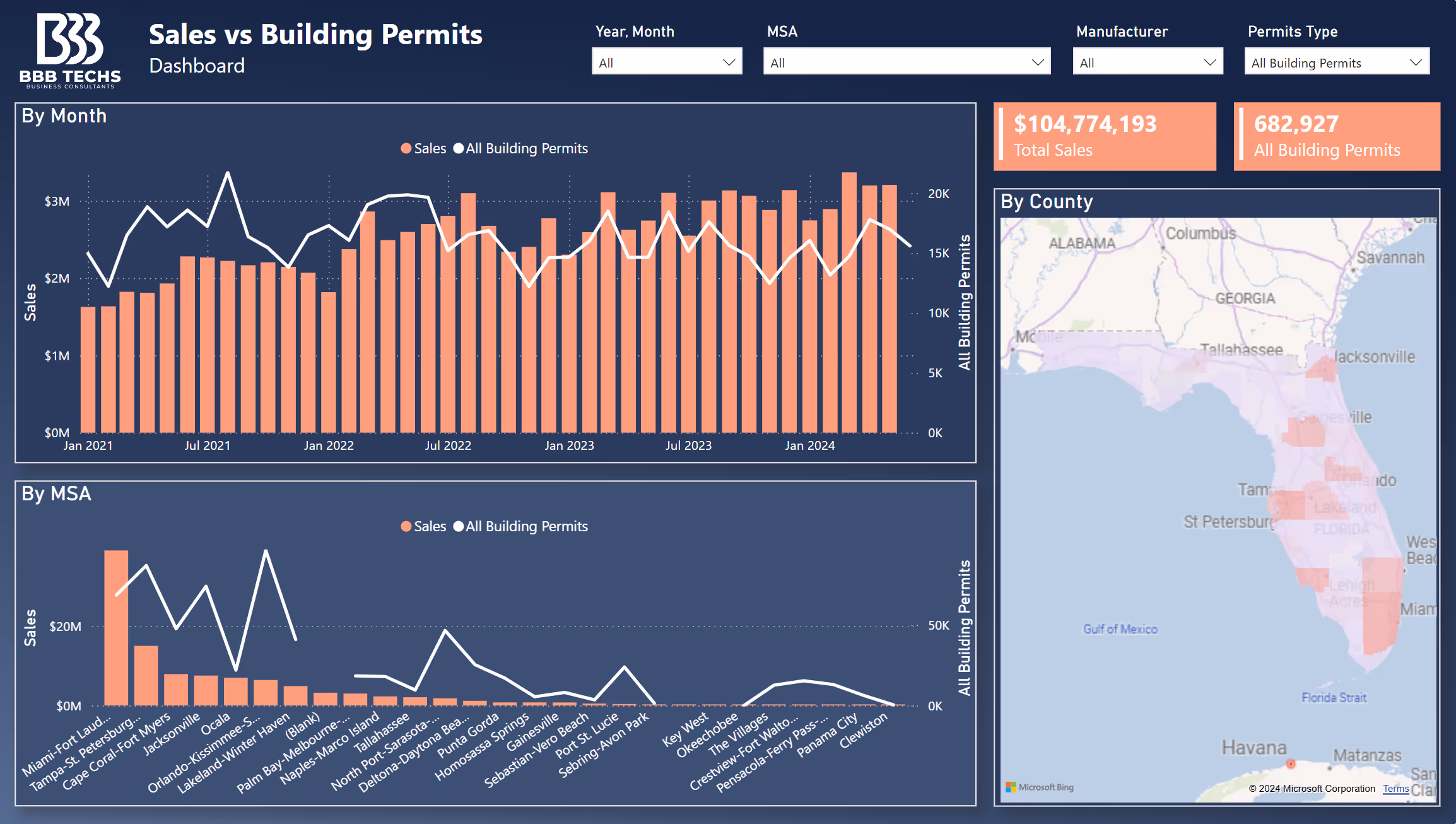The image size is (1456, 824).
Task: Select the Tampa-St. Petersburg sales bar
Action: [146, 675]
